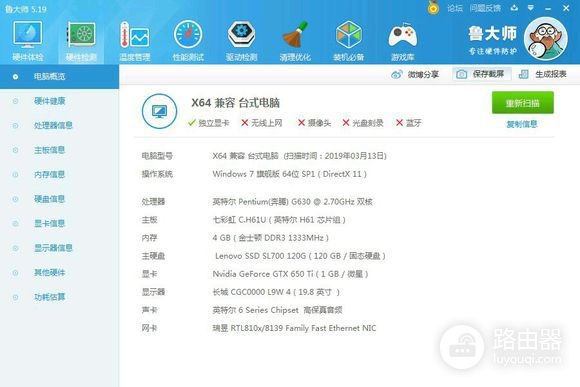Click the X64 兼容 台式电脑 heading

(x=235, y=102)
